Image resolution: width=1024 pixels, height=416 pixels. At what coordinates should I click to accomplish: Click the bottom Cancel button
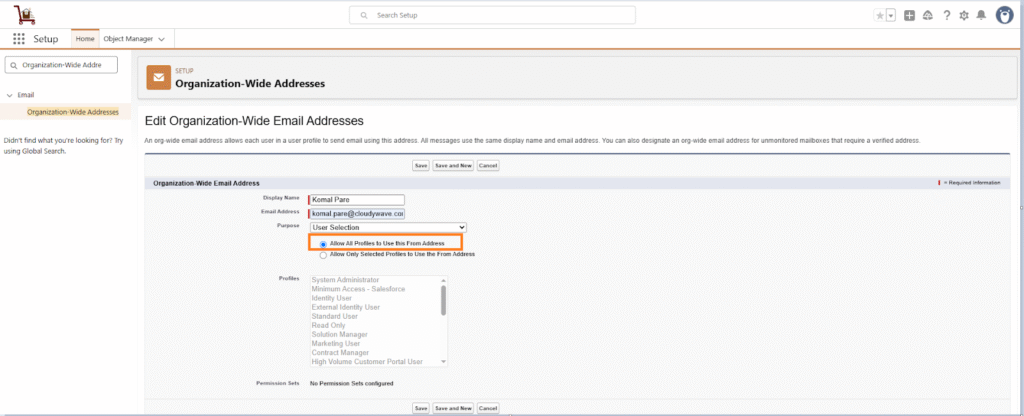point(488,408)
